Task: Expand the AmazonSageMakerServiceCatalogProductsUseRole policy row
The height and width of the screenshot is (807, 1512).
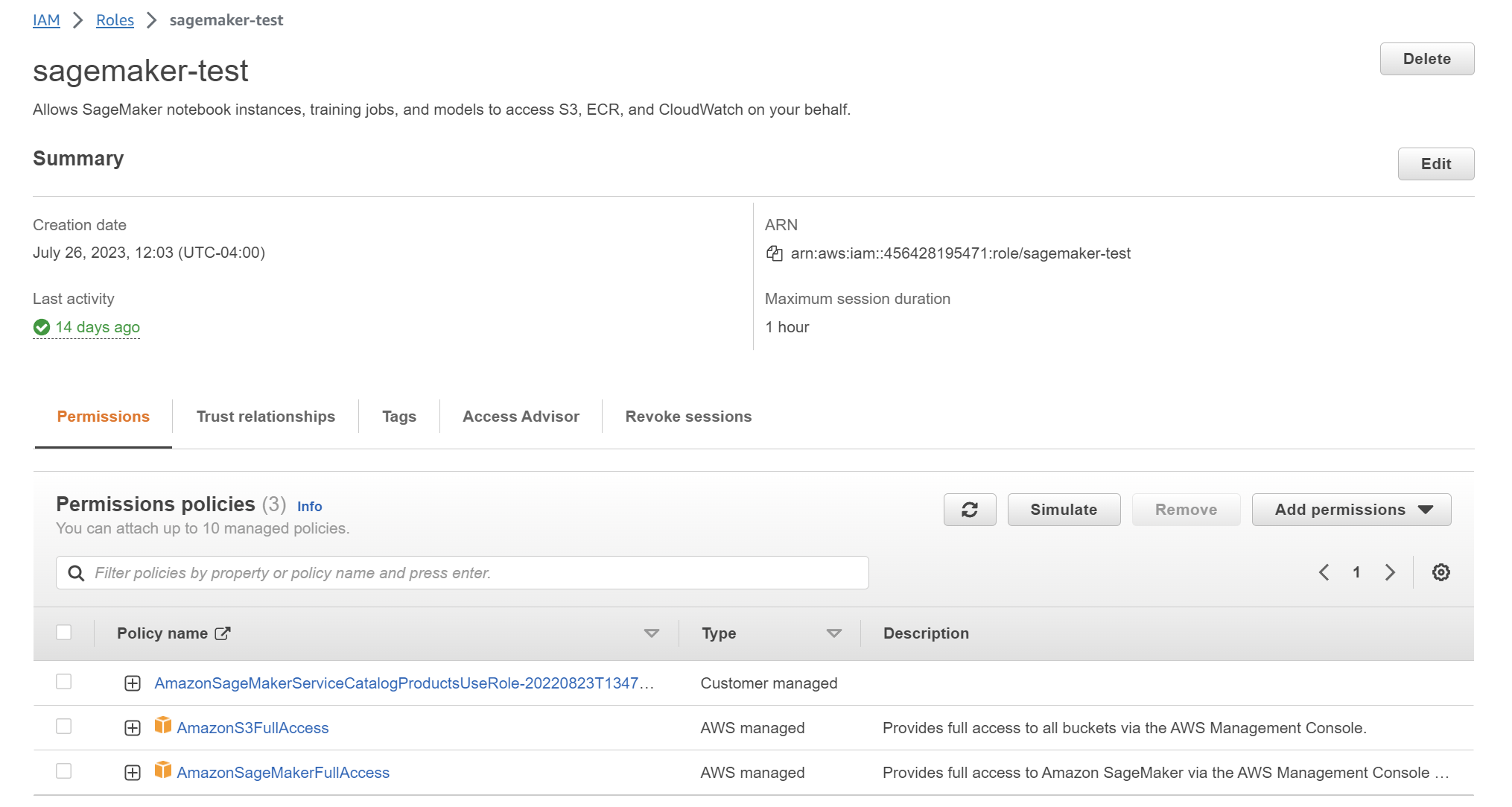Action: tap(133, 683)
